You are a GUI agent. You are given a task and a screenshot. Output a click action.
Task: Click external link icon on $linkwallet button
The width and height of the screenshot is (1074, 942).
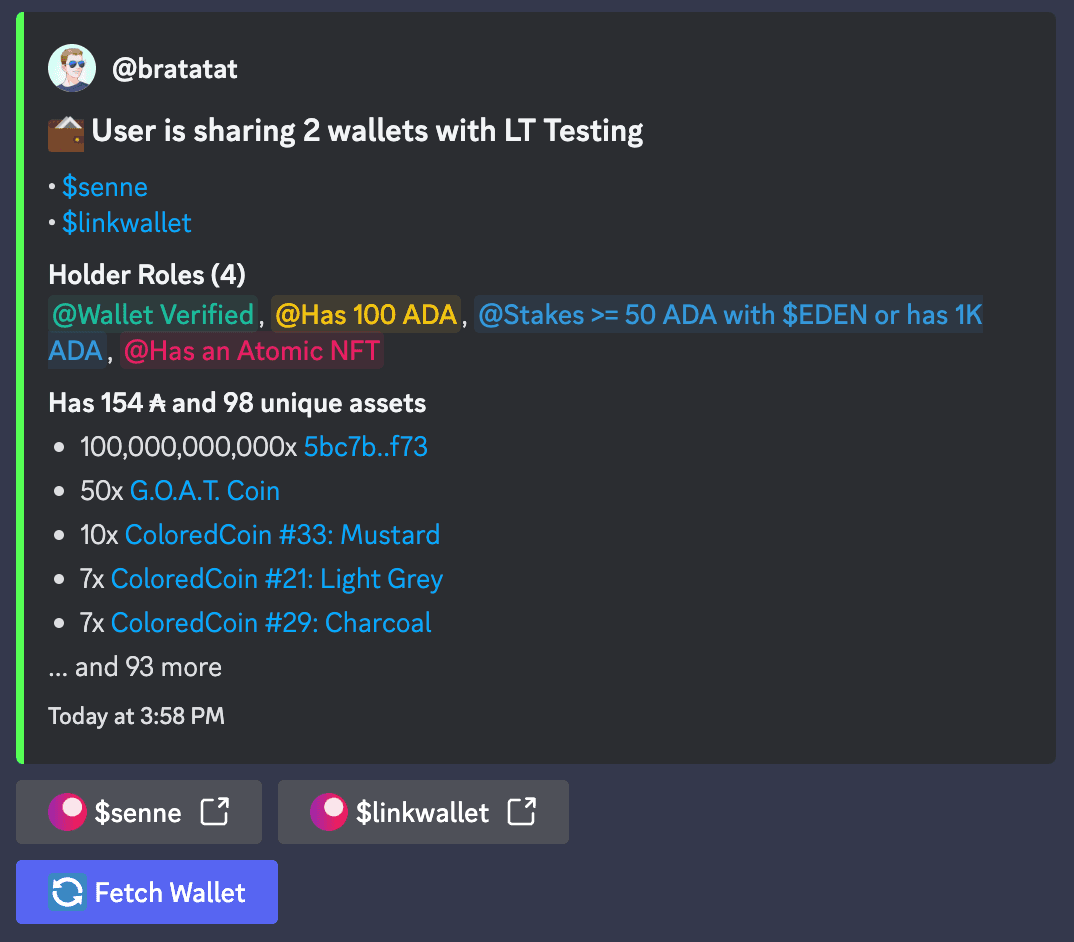pyautogui.click(x=521, y=811)
